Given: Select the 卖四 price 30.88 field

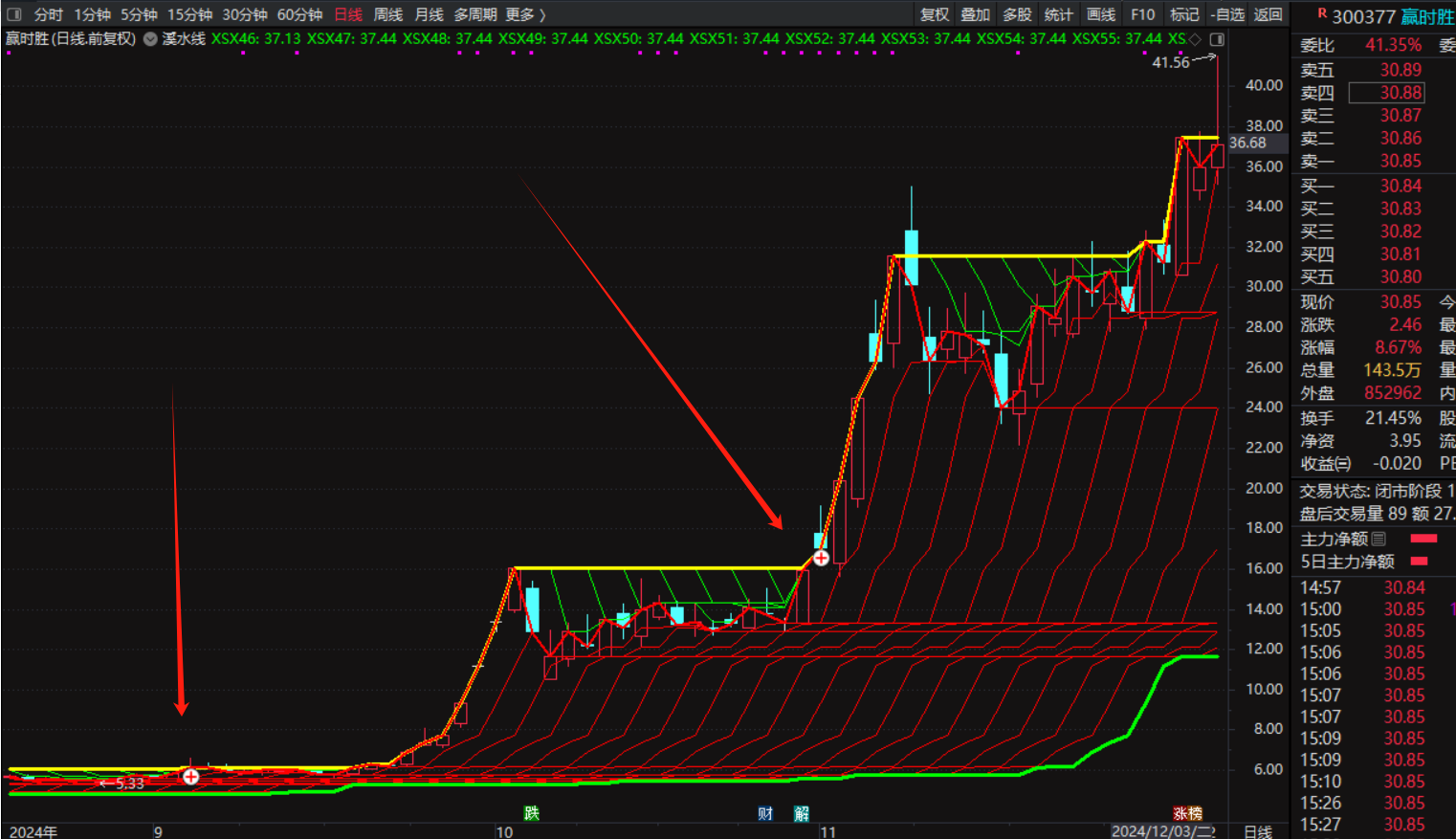Looking at the screenshot, I should click(x=1387, y=93).
